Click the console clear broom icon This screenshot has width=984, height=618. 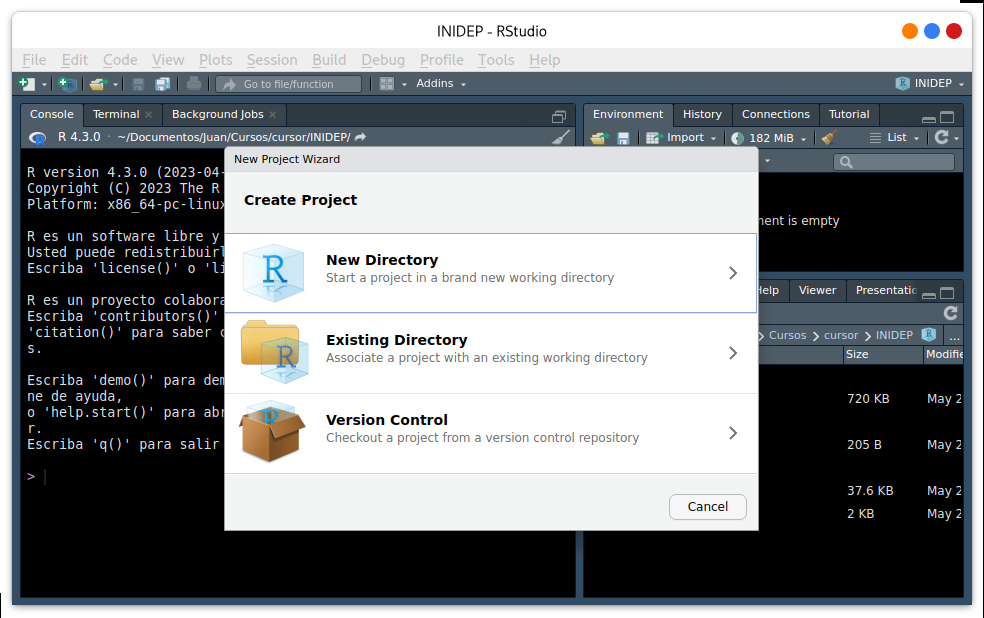click(x=561, y=137)
